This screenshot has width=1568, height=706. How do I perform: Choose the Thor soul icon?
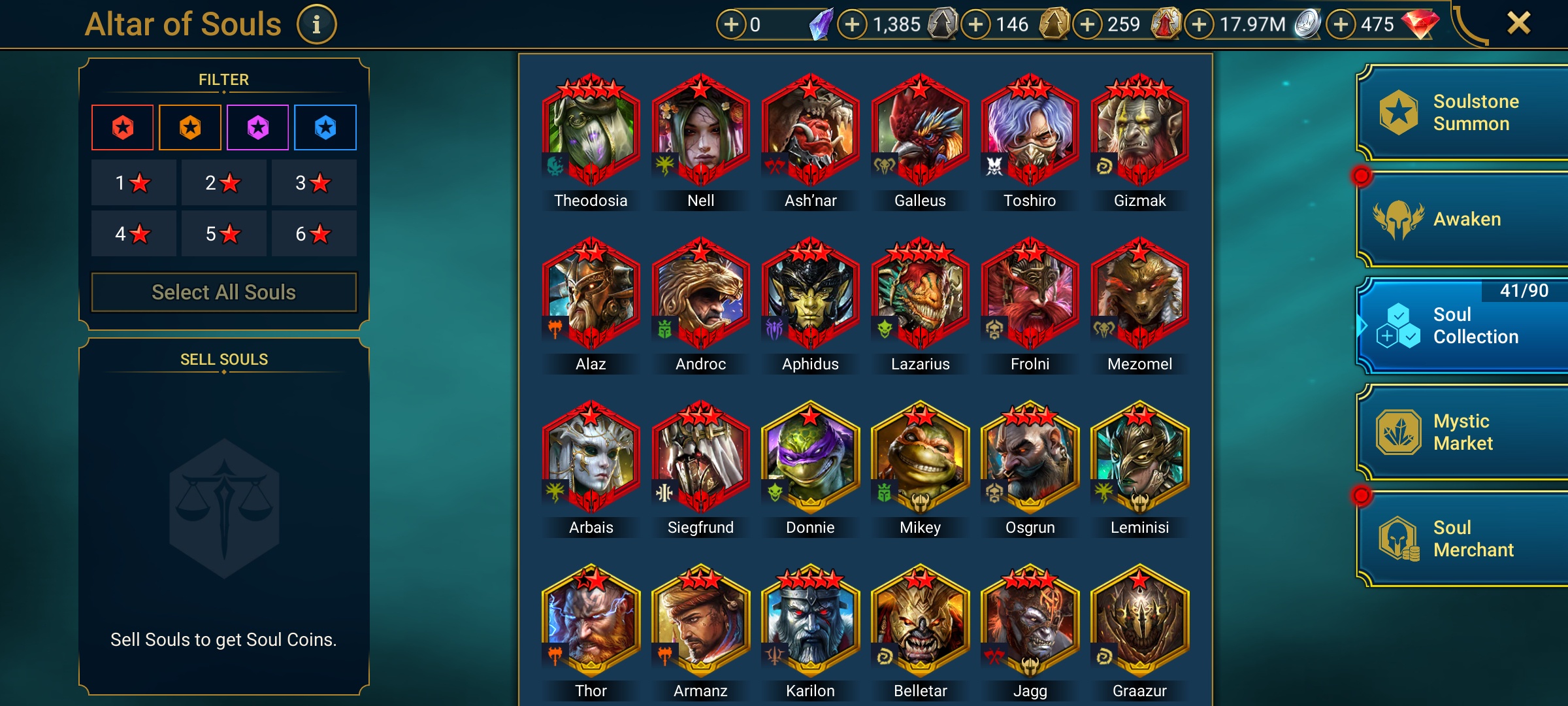click(x=591, y=621)
